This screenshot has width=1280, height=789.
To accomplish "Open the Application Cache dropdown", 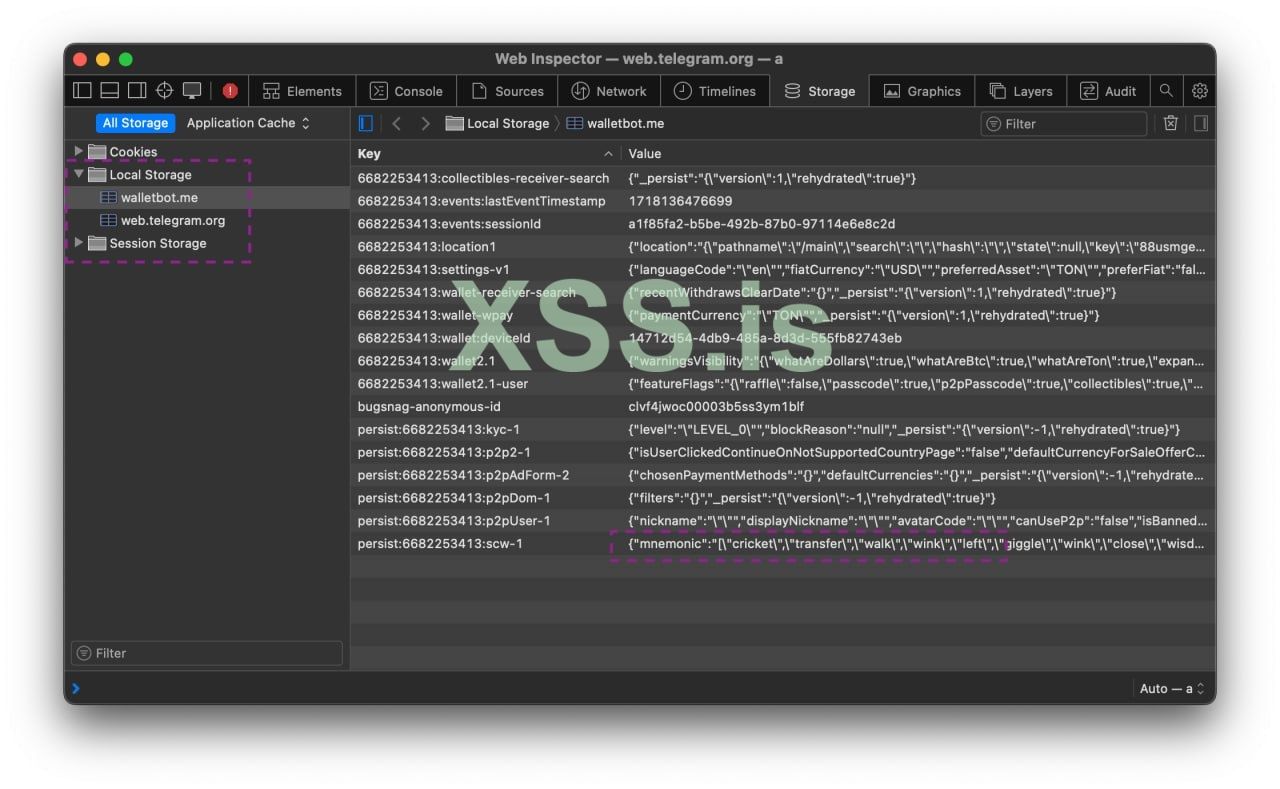I will pyautogui.click(x=249, y=123).
